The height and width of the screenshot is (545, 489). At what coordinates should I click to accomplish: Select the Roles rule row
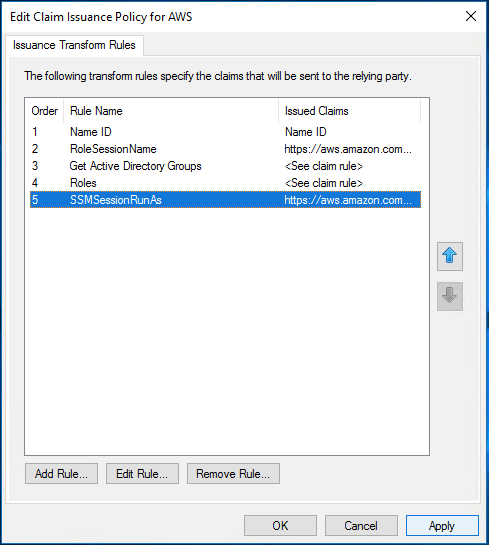tap(225, 183)
